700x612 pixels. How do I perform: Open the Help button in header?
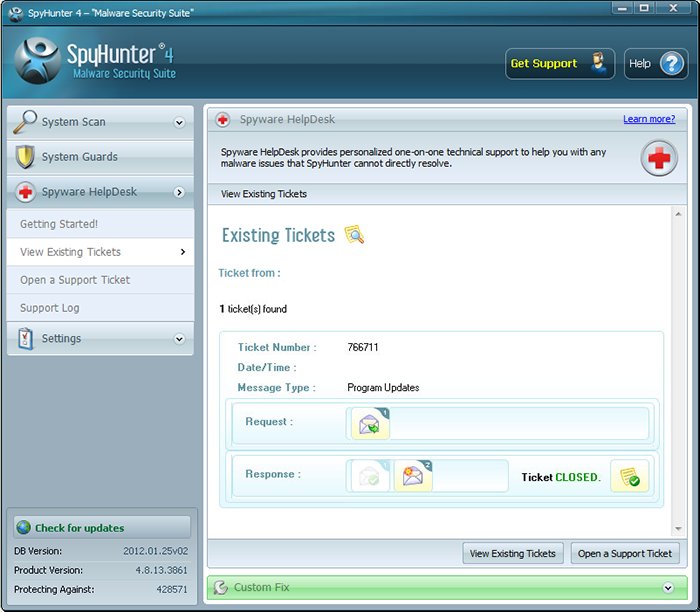(x=655, y=64)
